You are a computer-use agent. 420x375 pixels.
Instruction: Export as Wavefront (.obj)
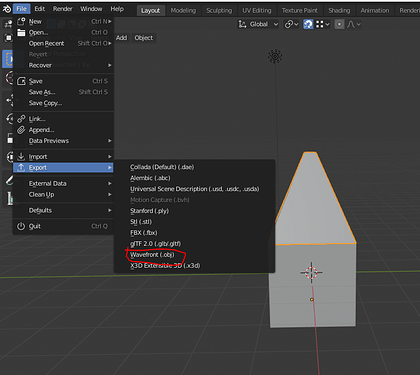coord(195,255)
